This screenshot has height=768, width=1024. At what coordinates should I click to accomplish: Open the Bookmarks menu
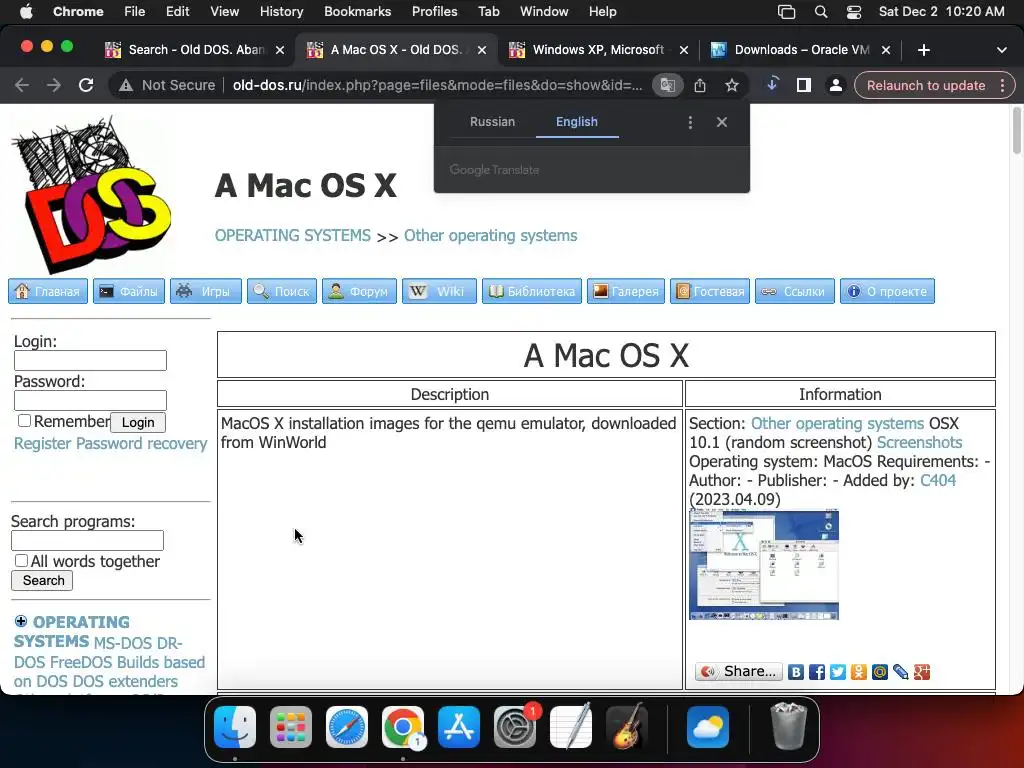pyautogui.click(x=357, y=12)
